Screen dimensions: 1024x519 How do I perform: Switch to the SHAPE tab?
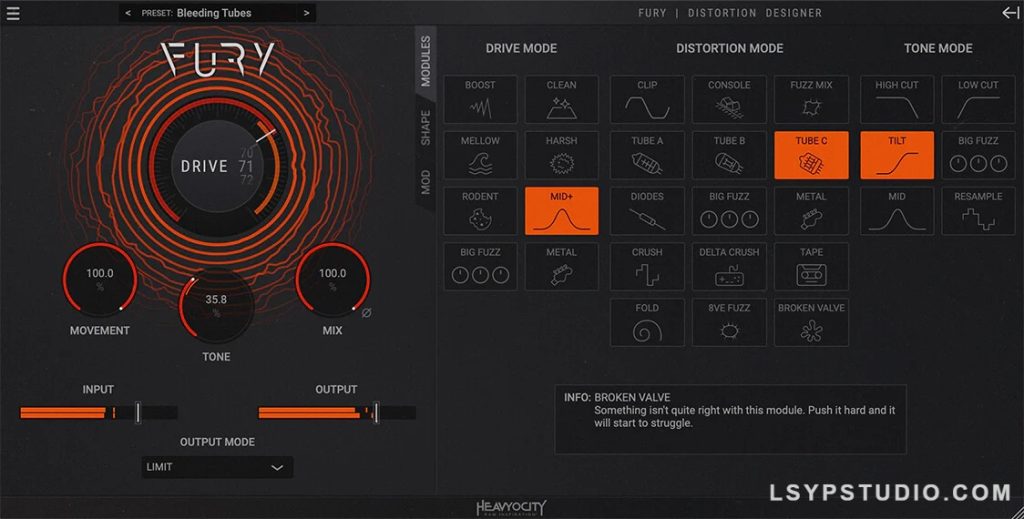(x=426, y=128)
